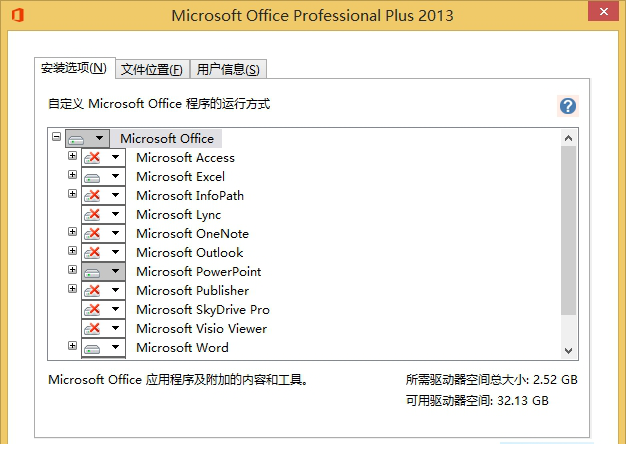
Task: Expand the Microsoft PowerPoint node
Action: coord(72,269)
